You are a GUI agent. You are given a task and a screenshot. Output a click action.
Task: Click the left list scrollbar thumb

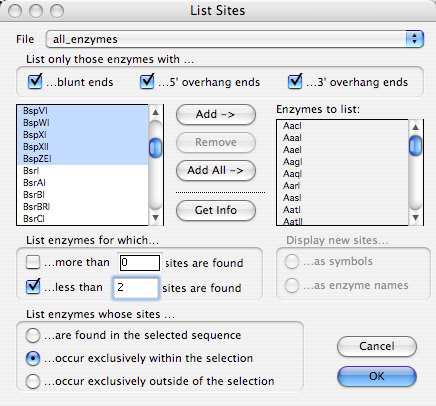click(x=155, y=148)
